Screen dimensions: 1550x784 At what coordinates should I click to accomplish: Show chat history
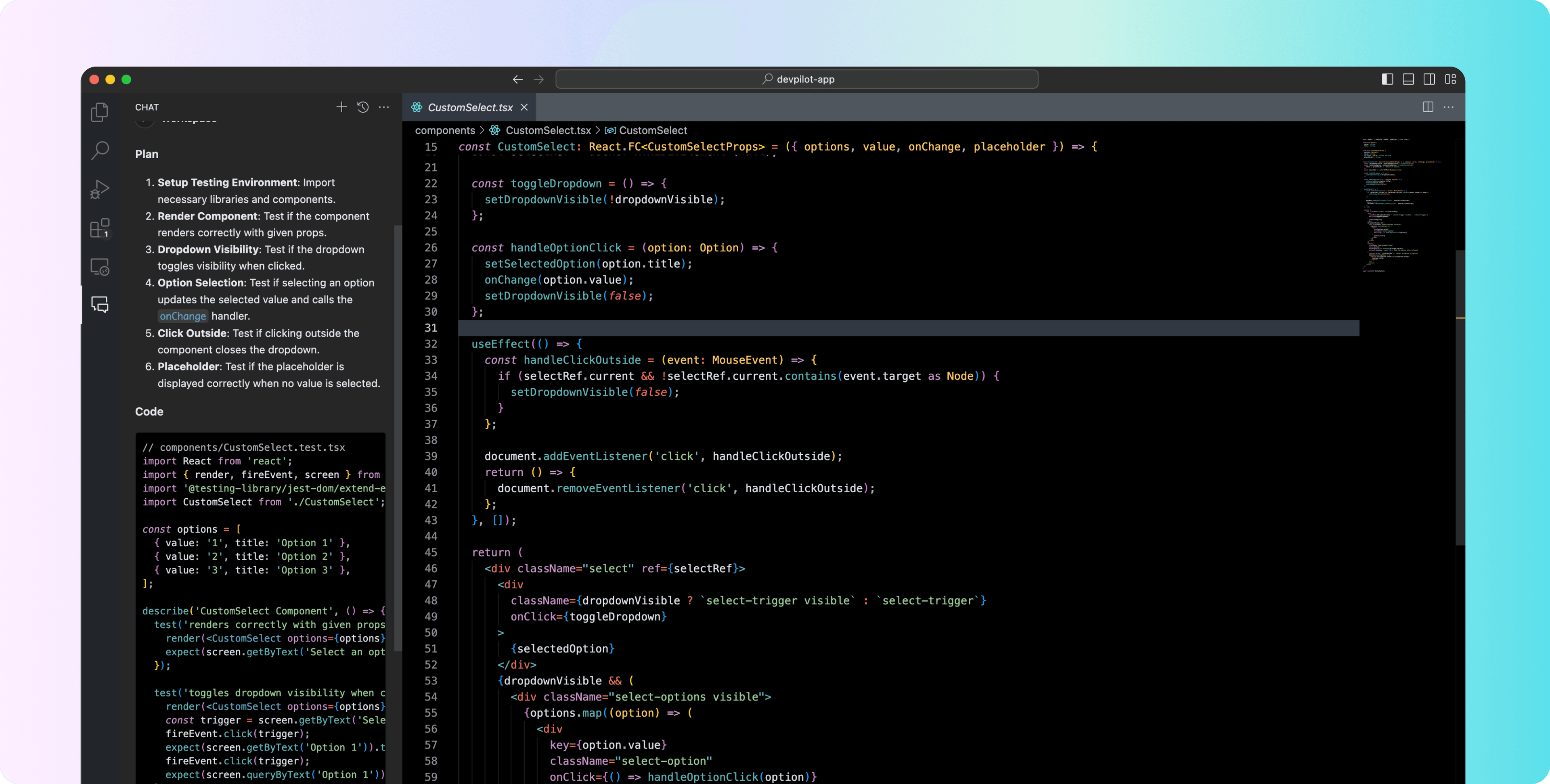point(363,107)
